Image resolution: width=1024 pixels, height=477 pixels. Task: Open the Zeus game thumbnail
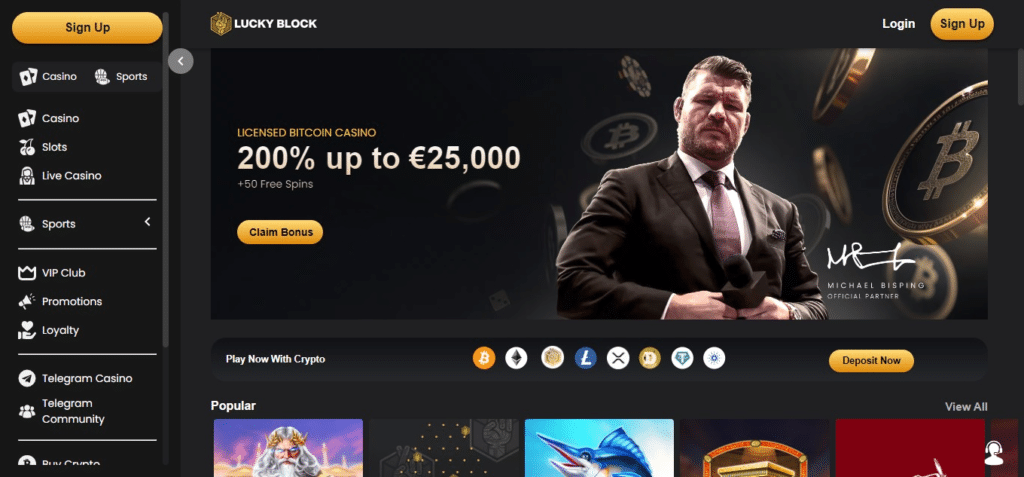[x=289, y=448]
